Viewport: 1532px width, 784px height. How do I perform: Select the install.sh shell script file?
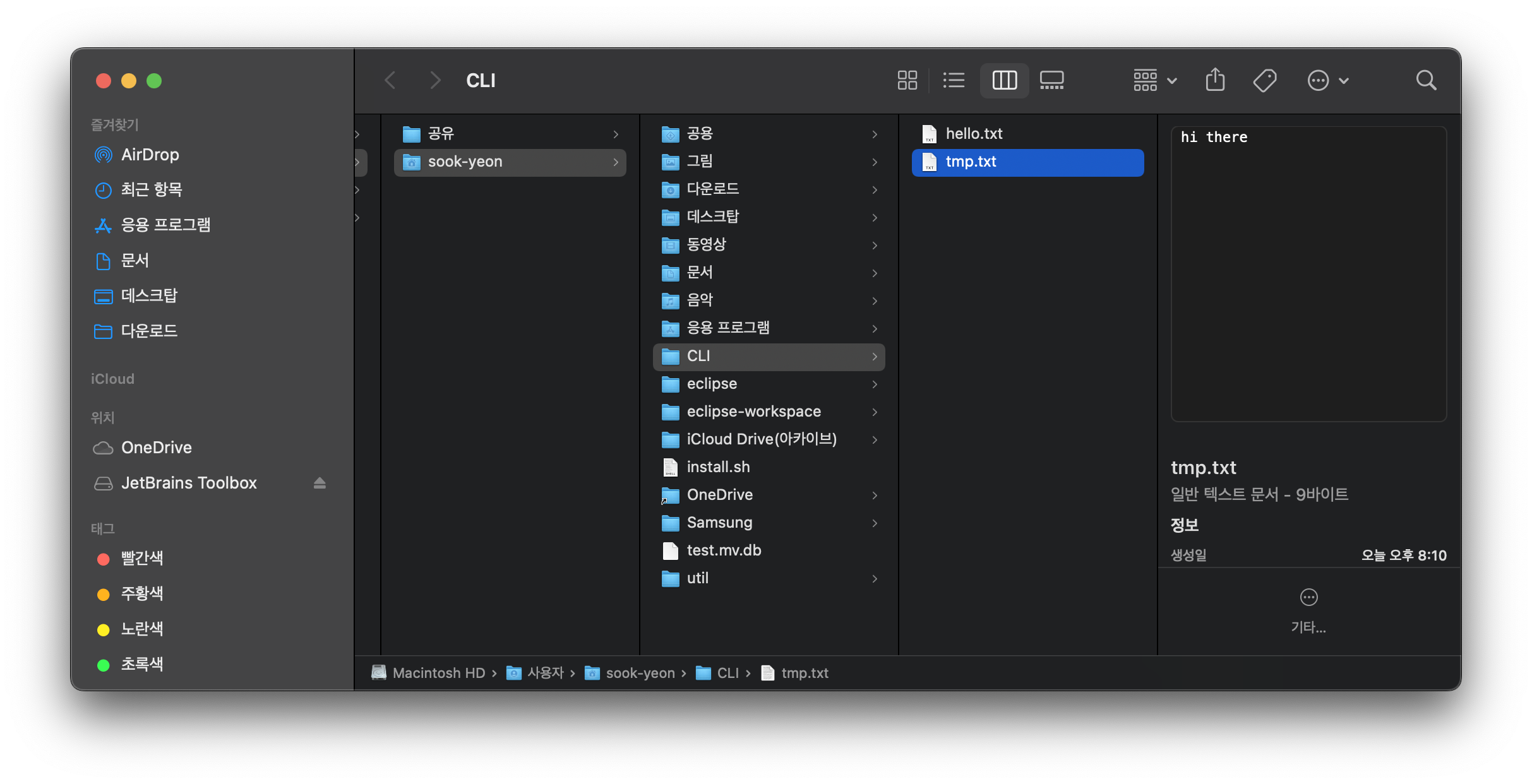click(718, 467)
